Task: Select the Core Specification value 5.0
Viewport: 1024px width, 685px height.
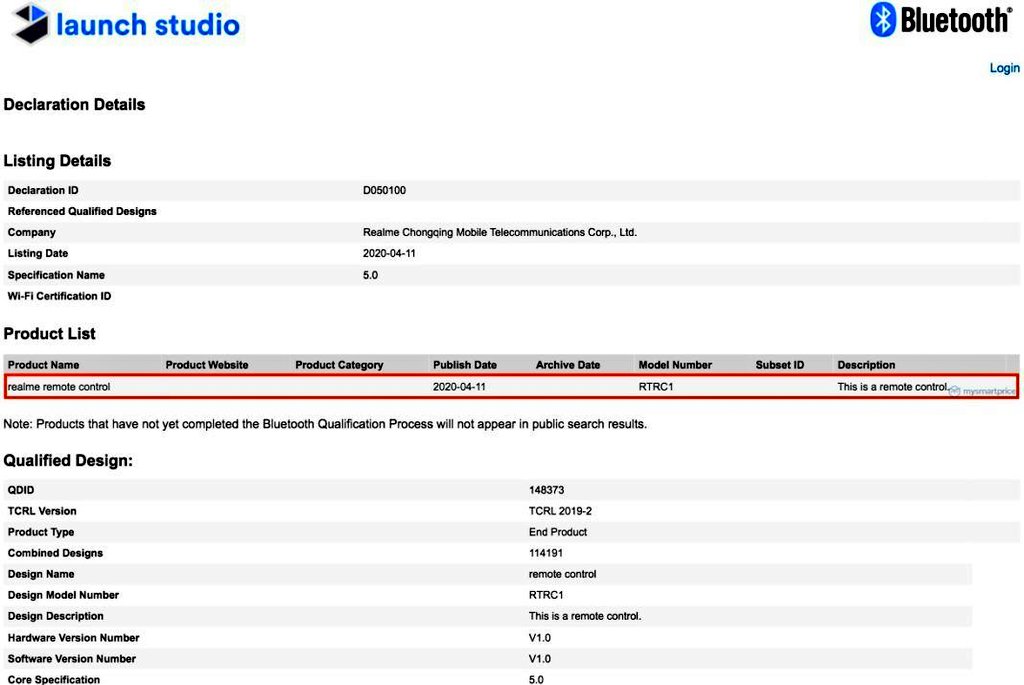Action: [536, 679]
